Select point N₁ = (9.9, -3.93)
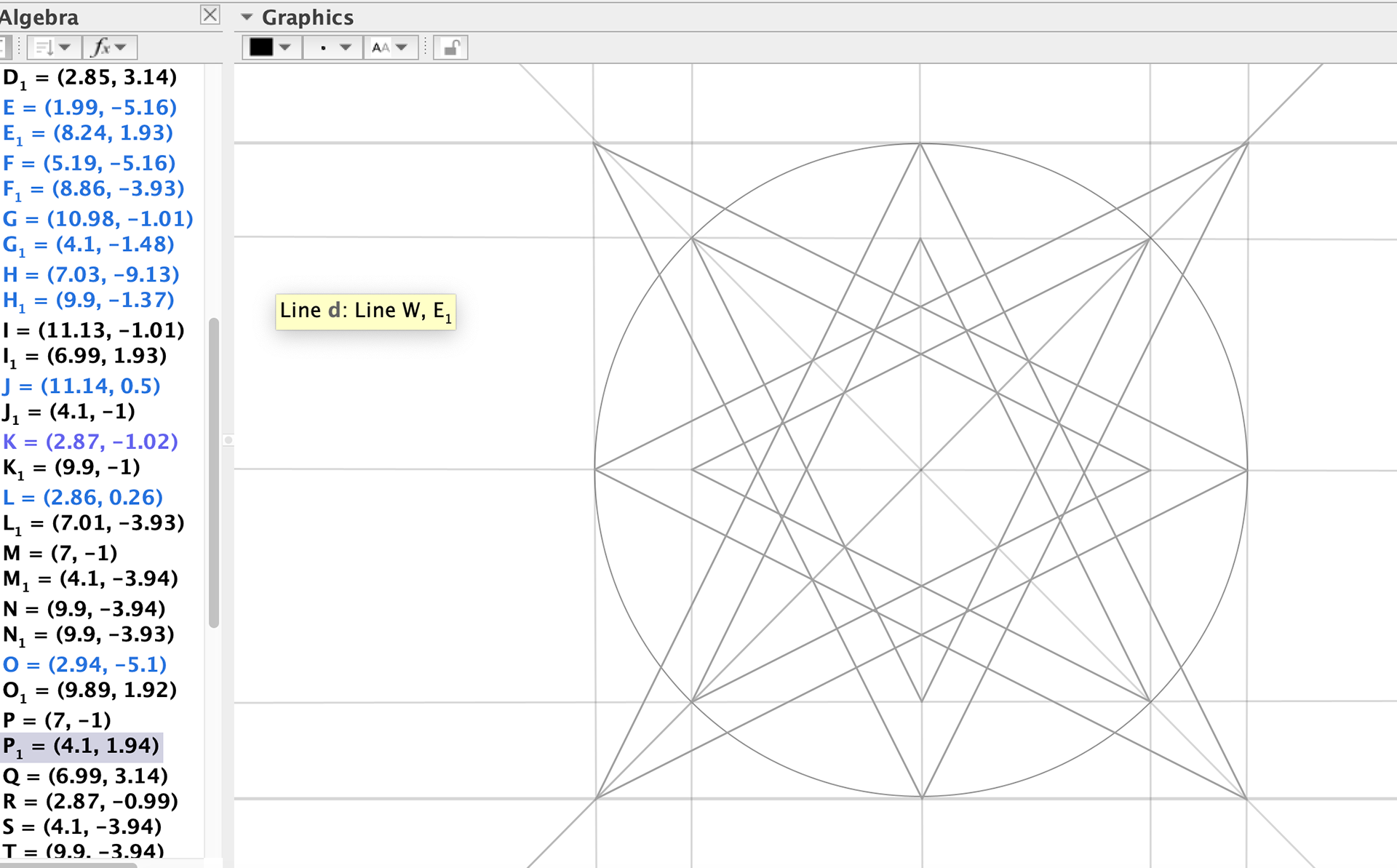The width and height of the screenshot is (1397, 868). coord(88,635)
